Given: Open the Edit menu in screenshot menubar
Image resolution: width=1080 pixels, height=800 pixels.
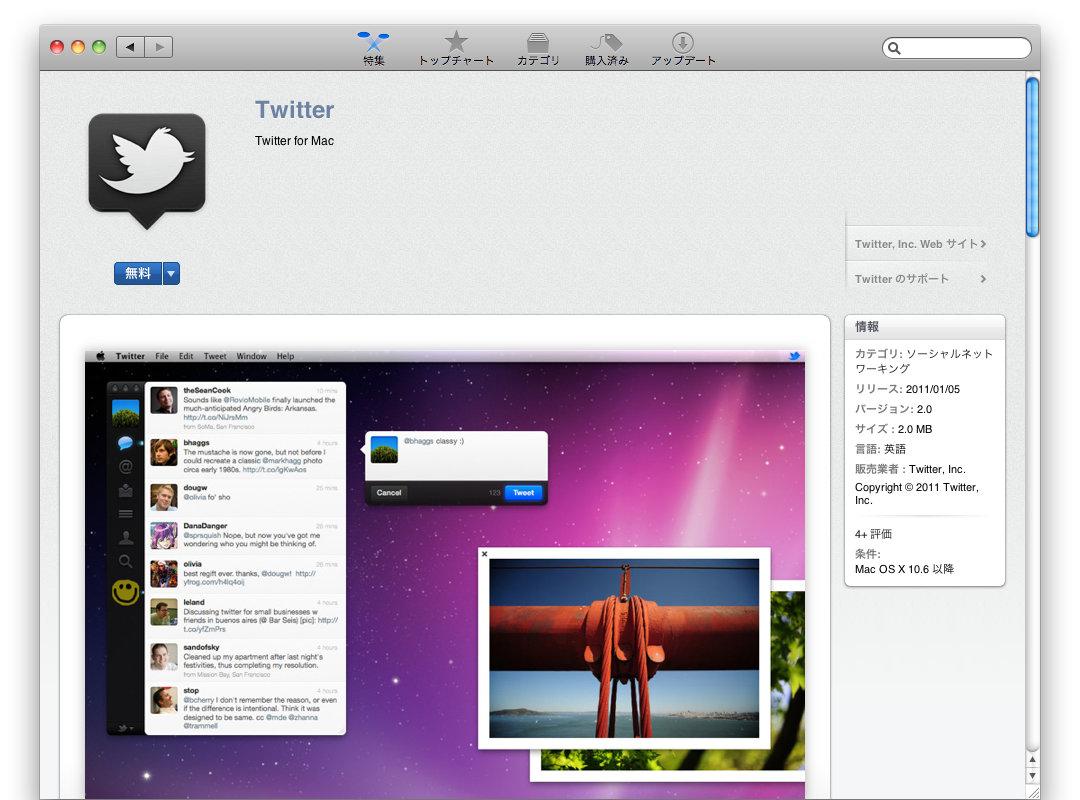Looking at the screenshot, I should click(x=186, y=356).
